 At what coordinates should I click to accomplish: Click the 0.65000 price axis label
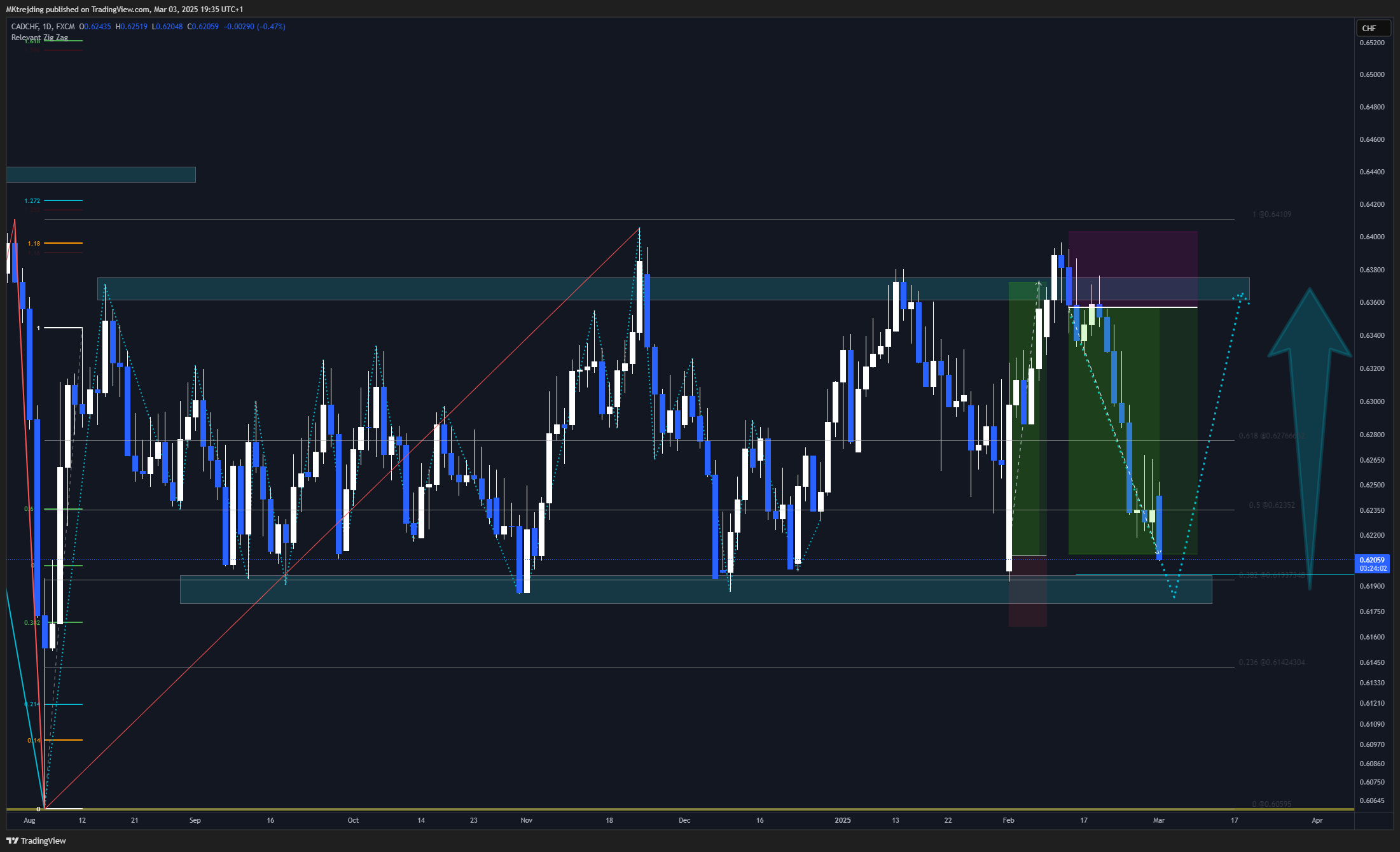pos(1372,74)
